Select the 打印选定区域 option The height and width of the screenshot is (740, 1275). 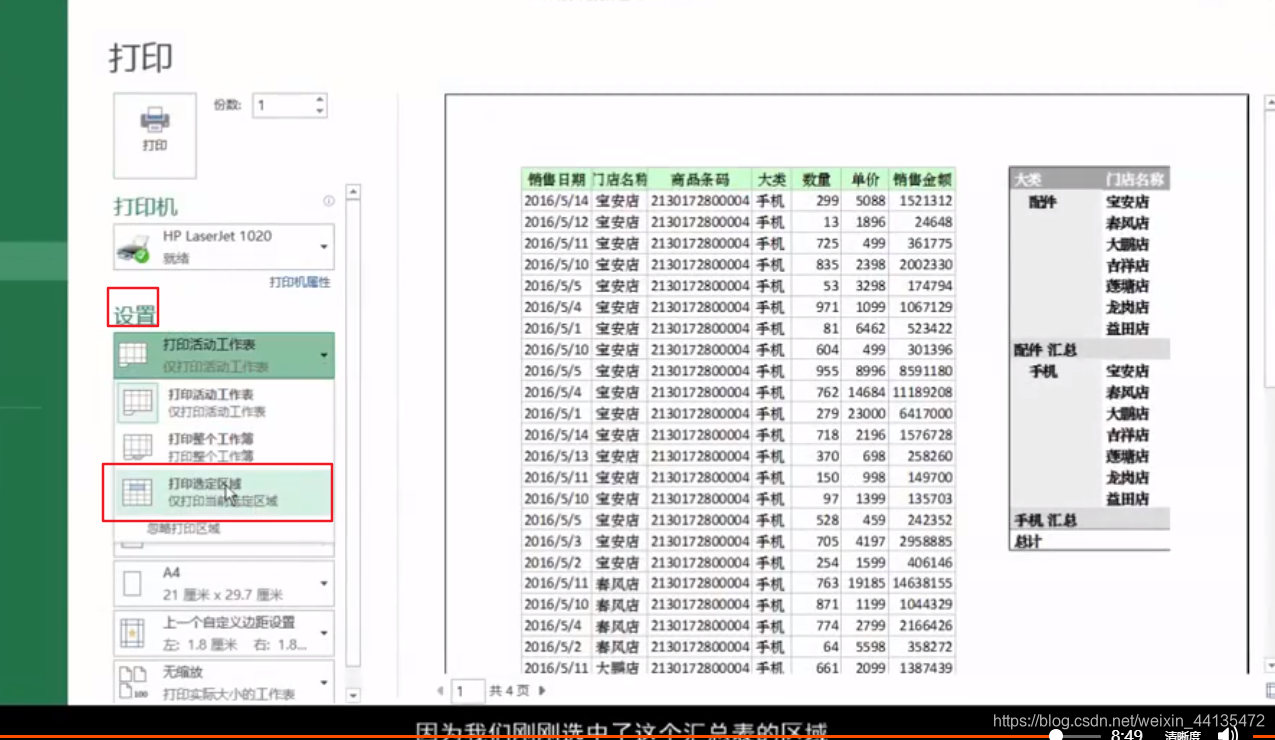point(224,492)
